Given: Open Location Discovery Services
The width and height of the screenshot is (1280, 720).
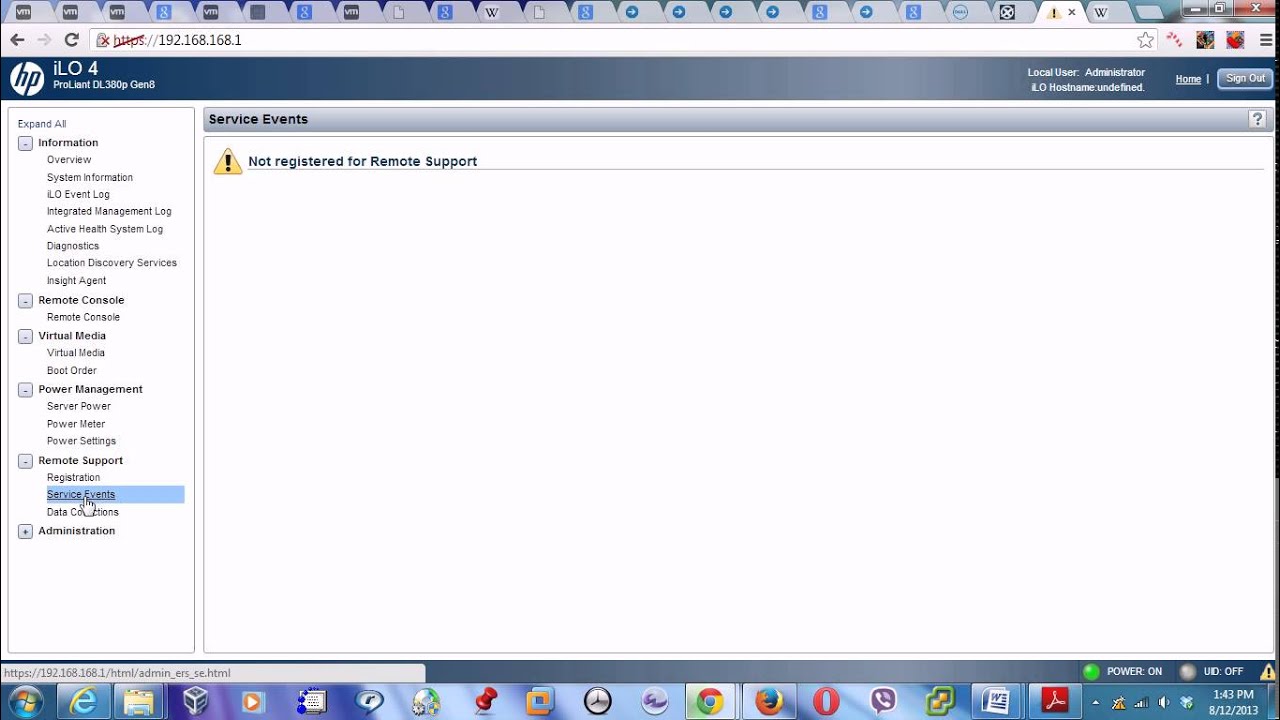Looking at the screenshot, I should pyautogui.click(x=112, y=263).
